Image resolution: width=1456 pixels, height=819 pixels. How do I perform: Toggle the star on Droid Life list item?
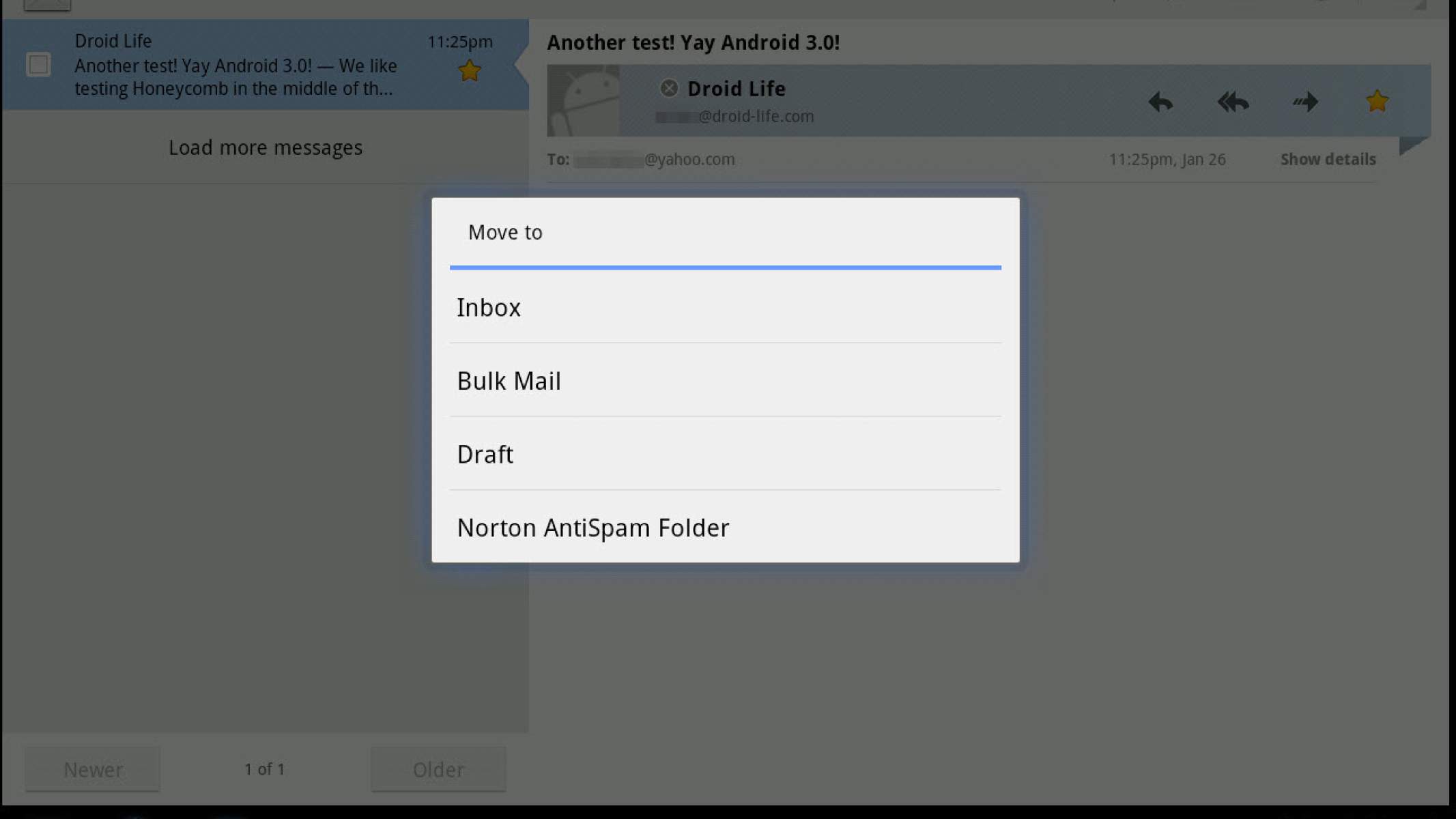(470, 70)
